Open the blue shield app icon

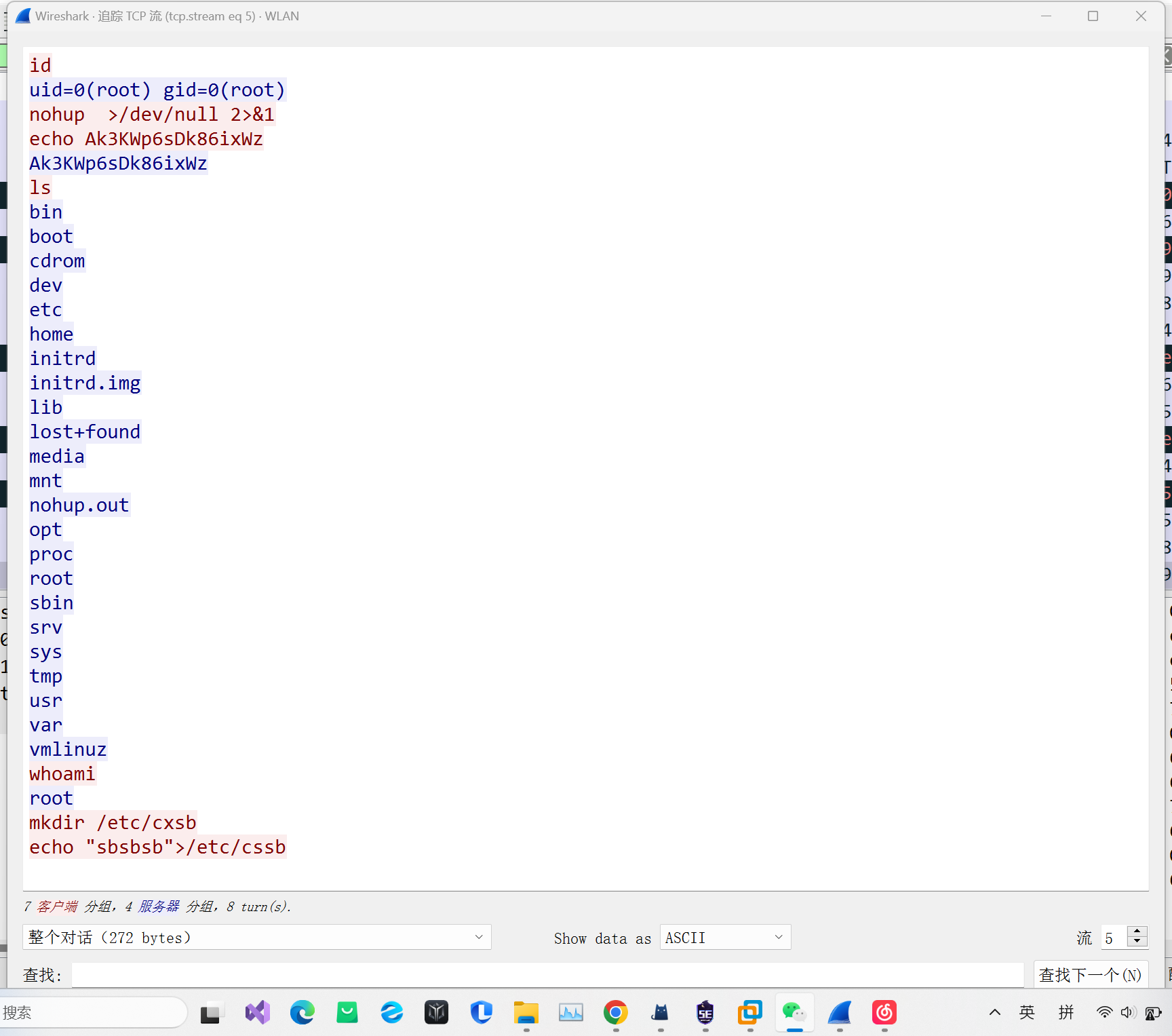pos(482,1013)
